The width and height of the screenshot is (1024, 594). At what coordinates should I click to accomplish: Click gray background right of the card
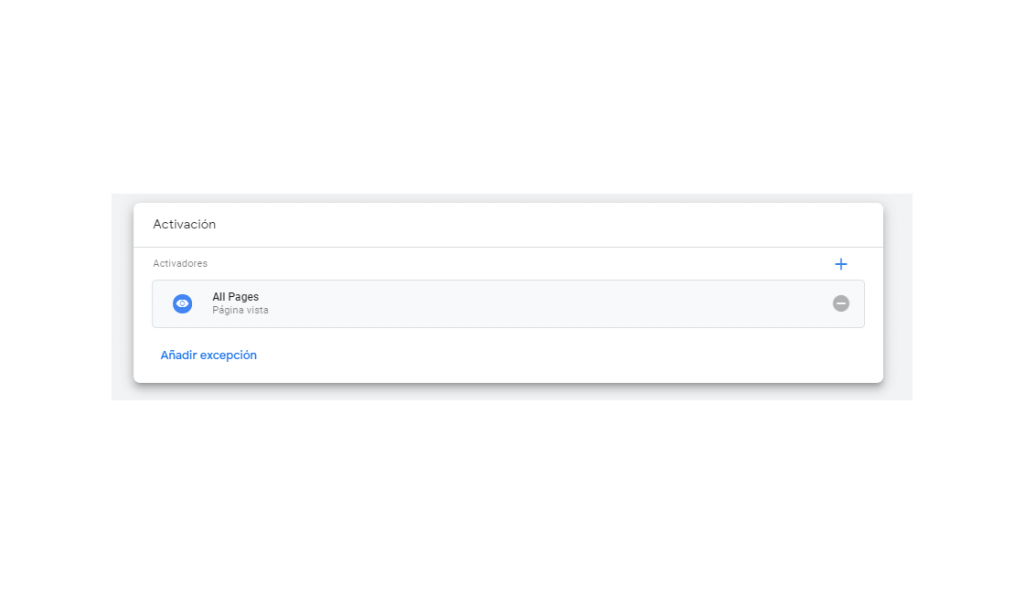tap(898, 300)
